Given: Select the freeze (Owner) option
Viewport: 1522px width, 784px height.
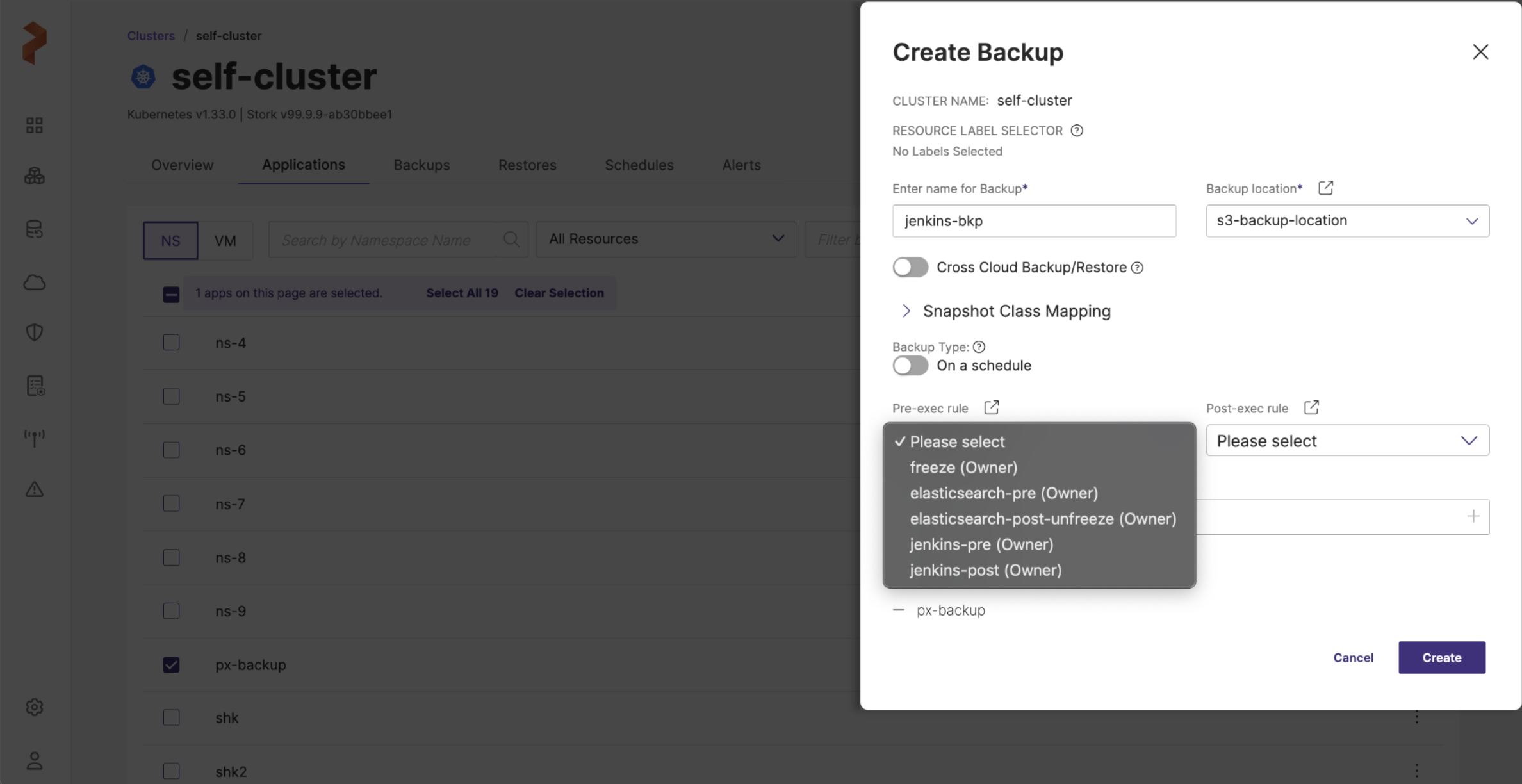Looking at the screenshot, I should [963, 468].
